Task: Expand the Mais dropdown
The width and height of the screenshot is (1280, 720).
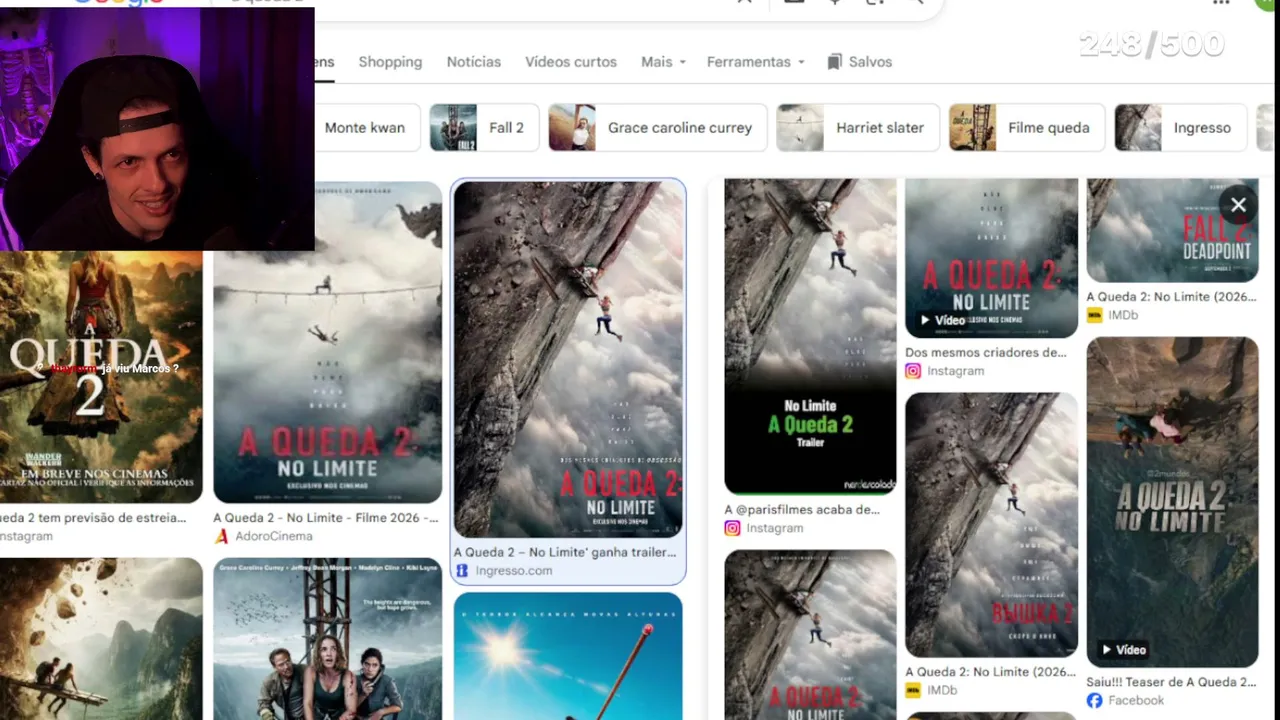Action: tap(663, 62)
